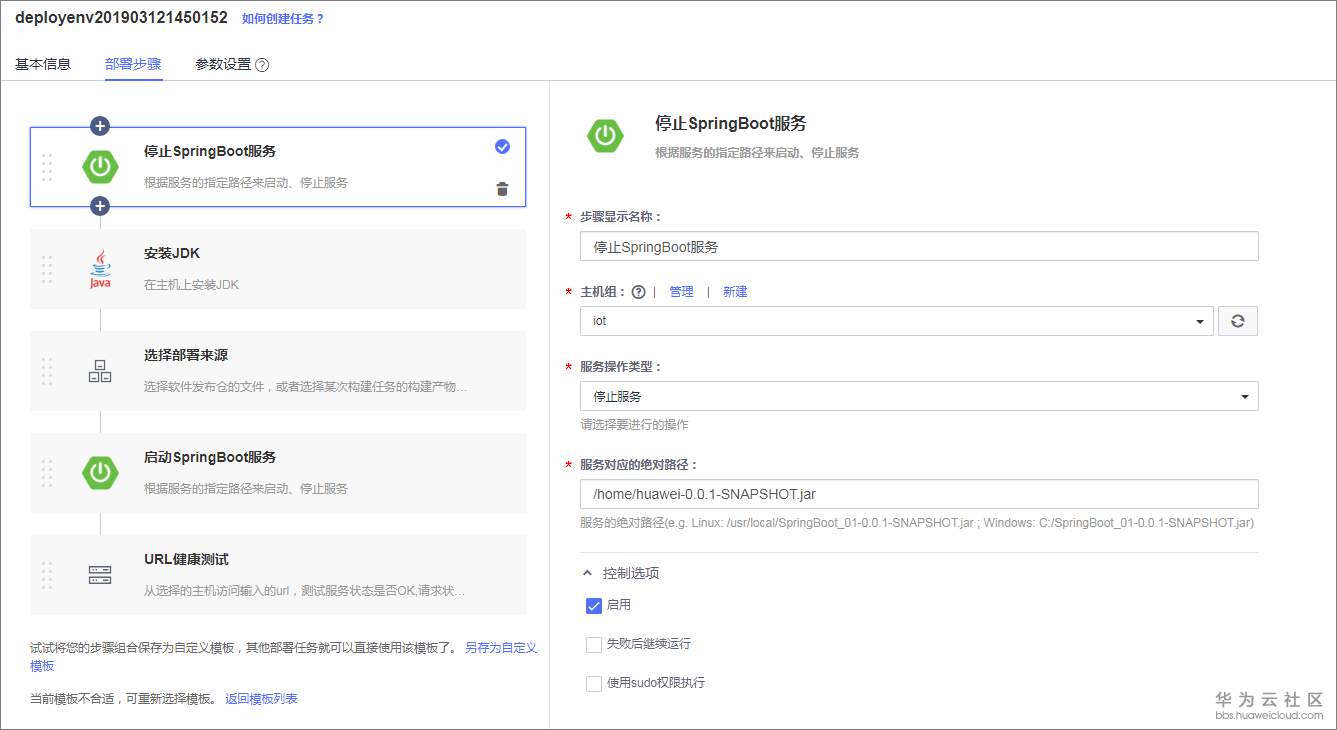Click the blue checkmark on 停止SpringBoot服务 step
1337x730 pixels.
tap(502, 147)
